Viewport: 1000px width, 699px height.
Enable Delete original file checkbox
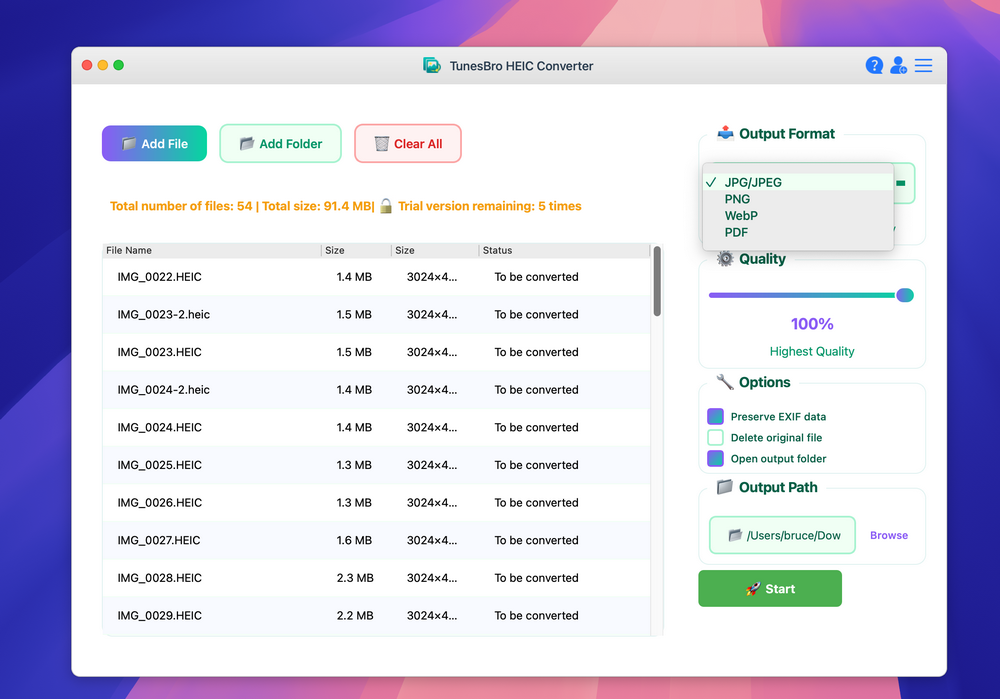pos(716,438)
